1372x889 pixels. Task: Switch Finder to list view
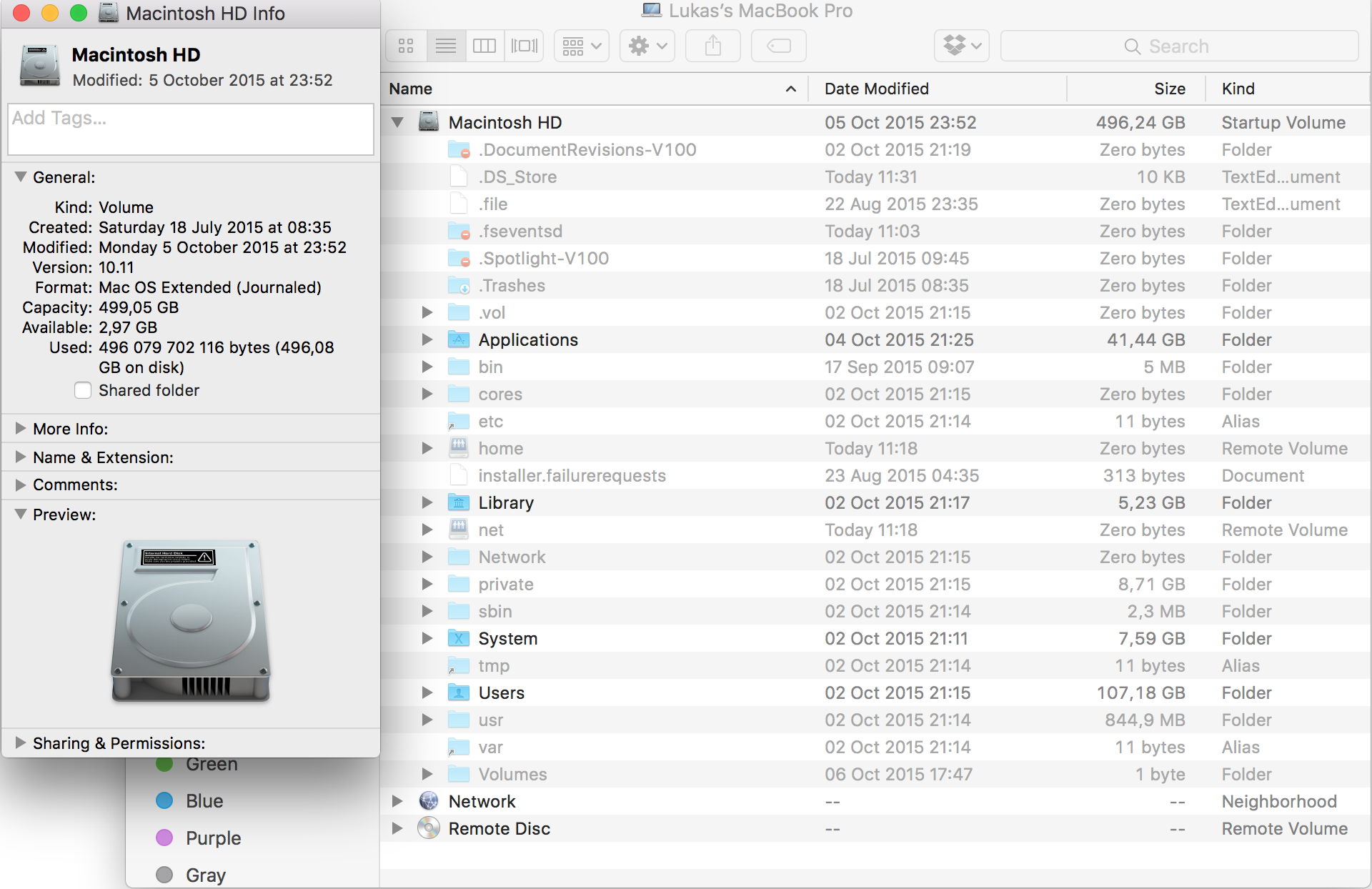[x=446, y=46]
